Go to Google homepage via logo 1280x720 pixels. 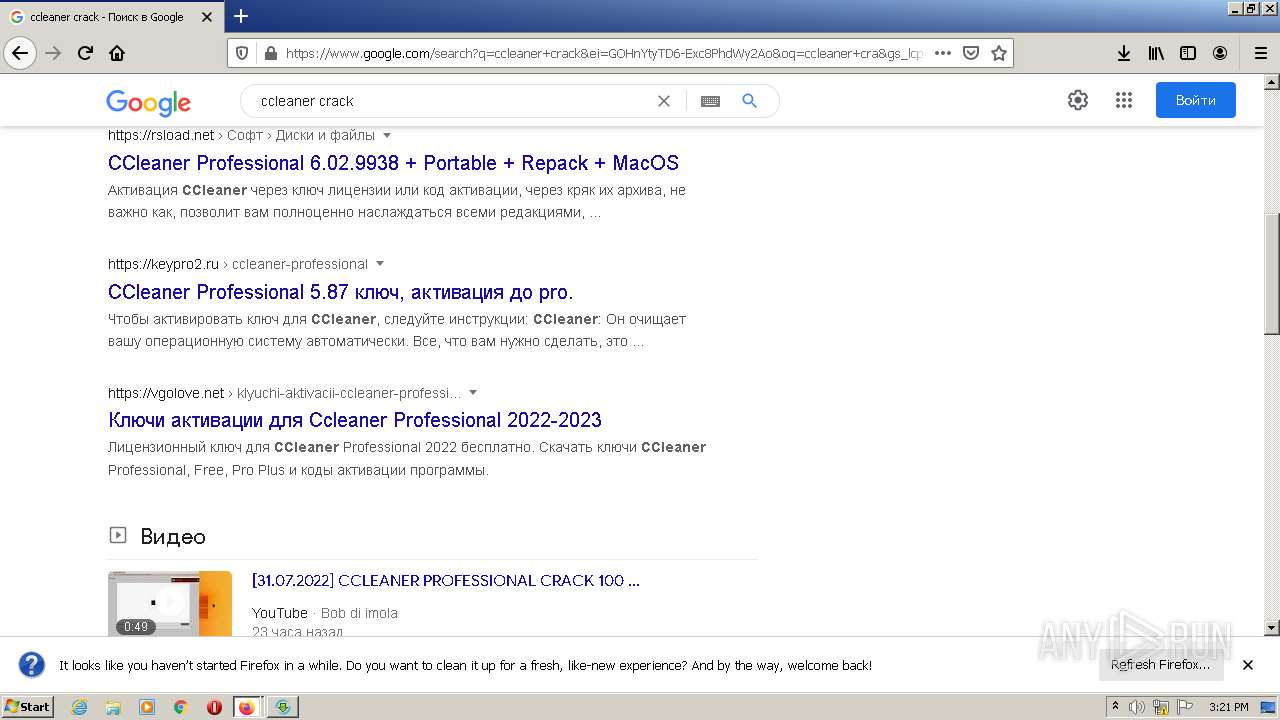click(148, 102)
